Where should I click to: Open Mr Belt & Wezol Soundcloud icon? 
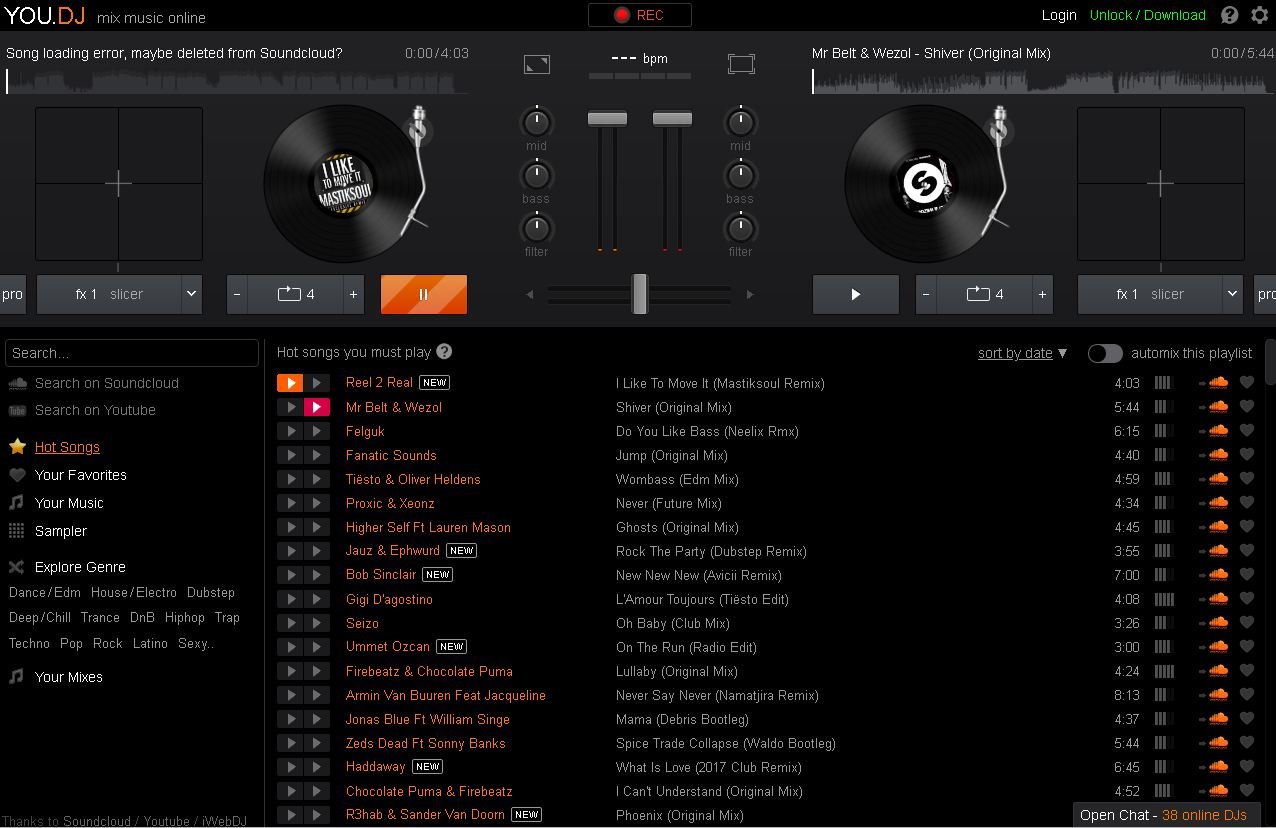(x=1217, y=406)
